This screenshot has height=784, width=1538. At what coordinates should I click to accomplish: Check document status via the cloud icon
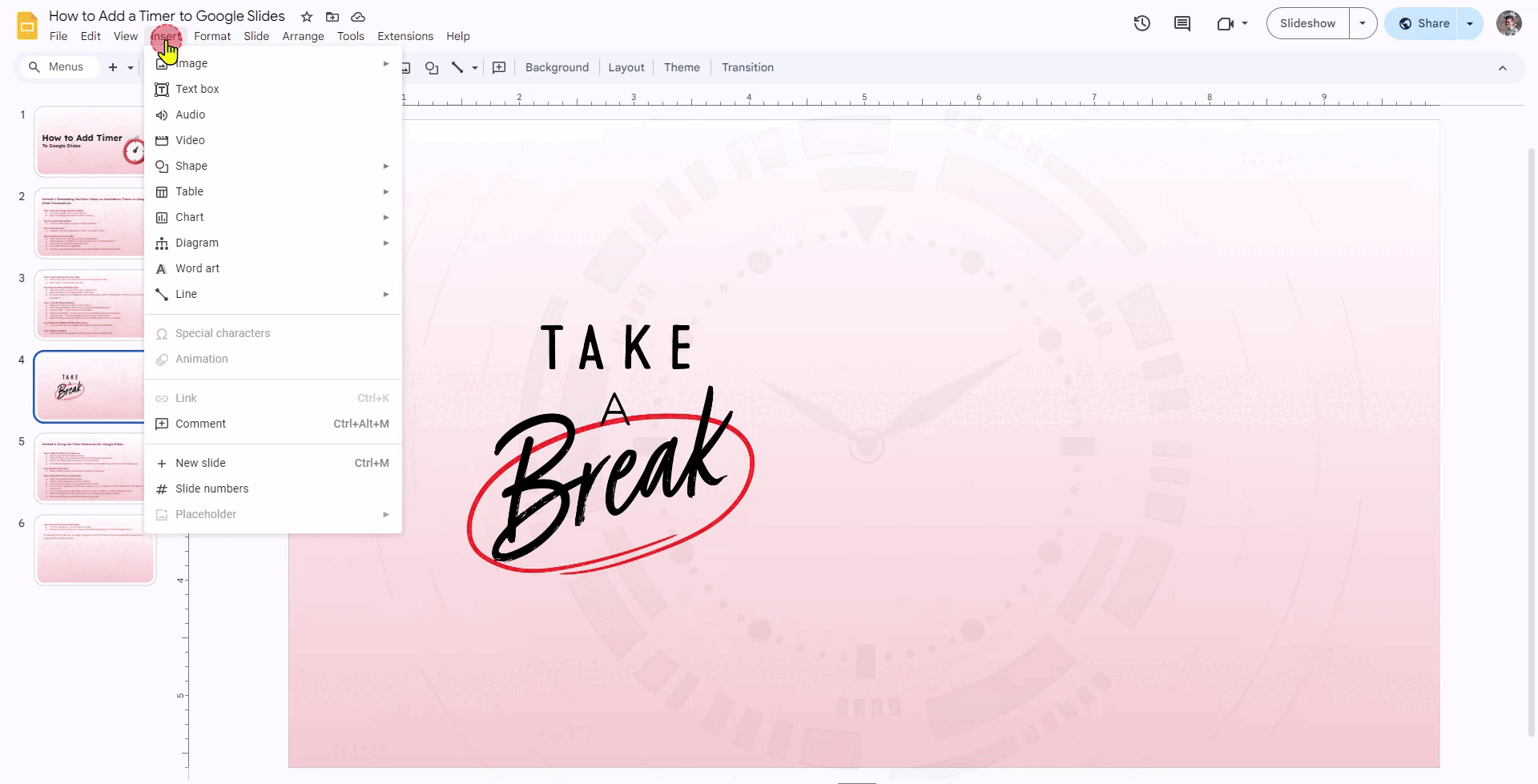click(358, 16)
